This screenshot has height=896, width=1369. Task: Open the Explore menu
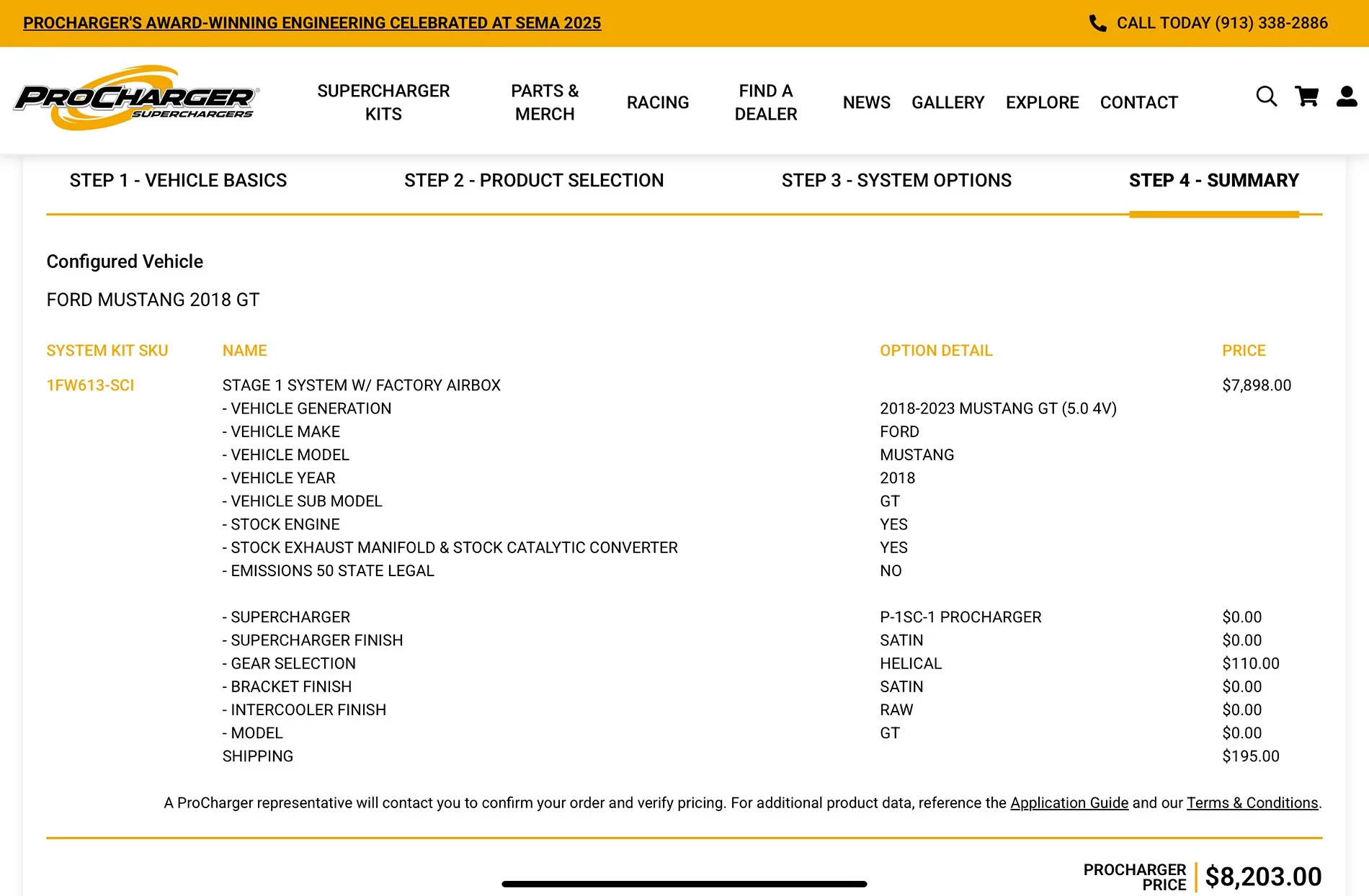1043,102
